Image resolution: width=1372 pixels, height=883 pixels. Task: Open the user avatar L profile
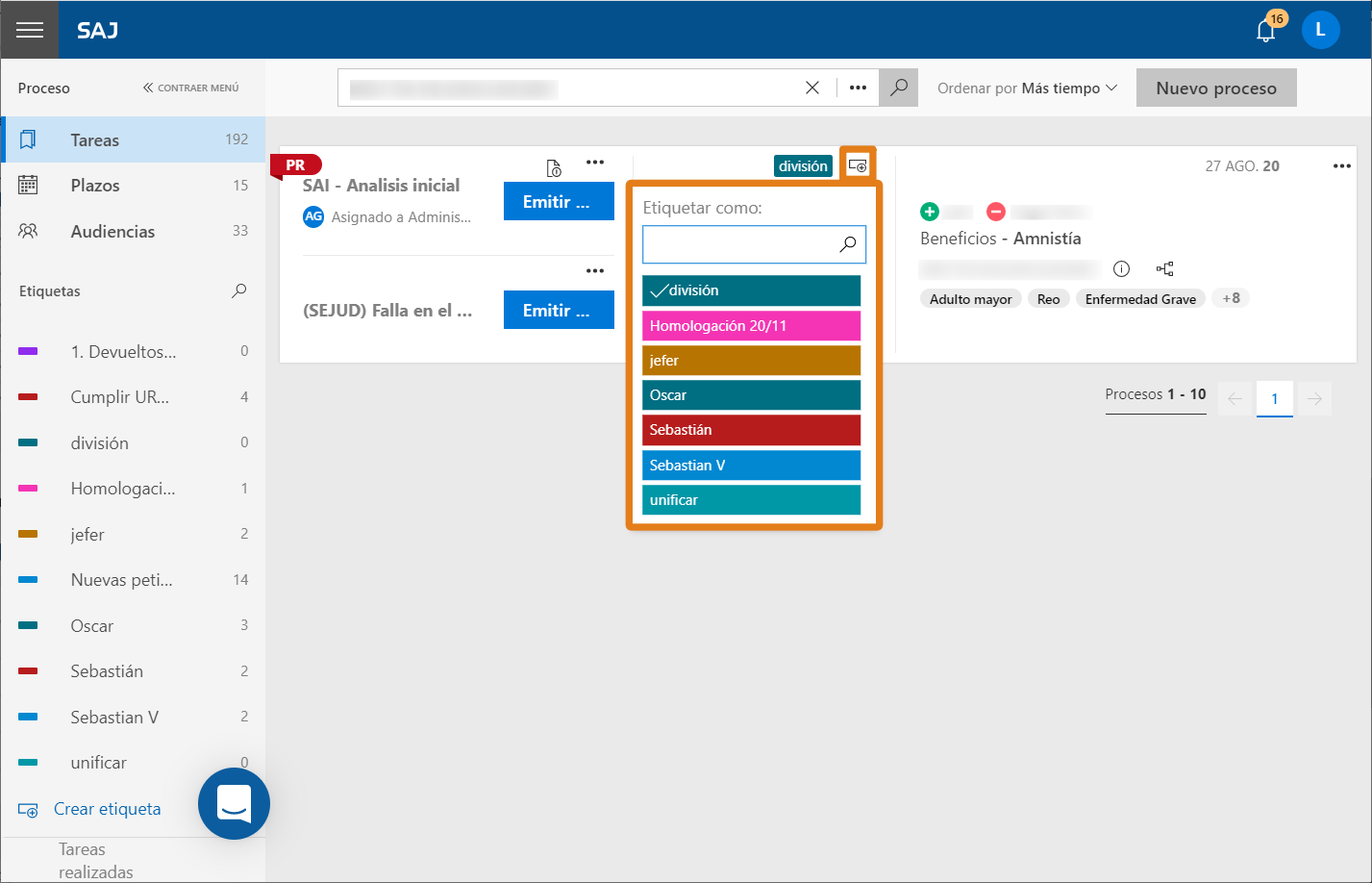(x=1320, y=30)
